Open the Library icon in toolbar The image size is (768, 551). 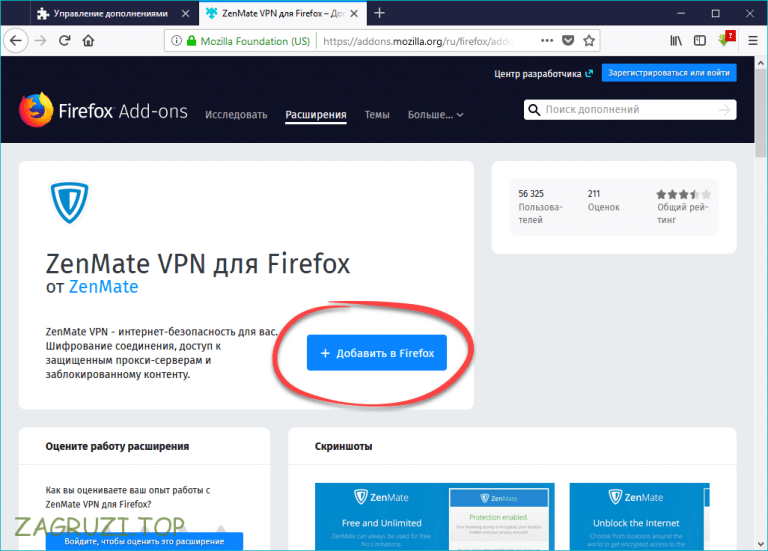coord(676,41)
